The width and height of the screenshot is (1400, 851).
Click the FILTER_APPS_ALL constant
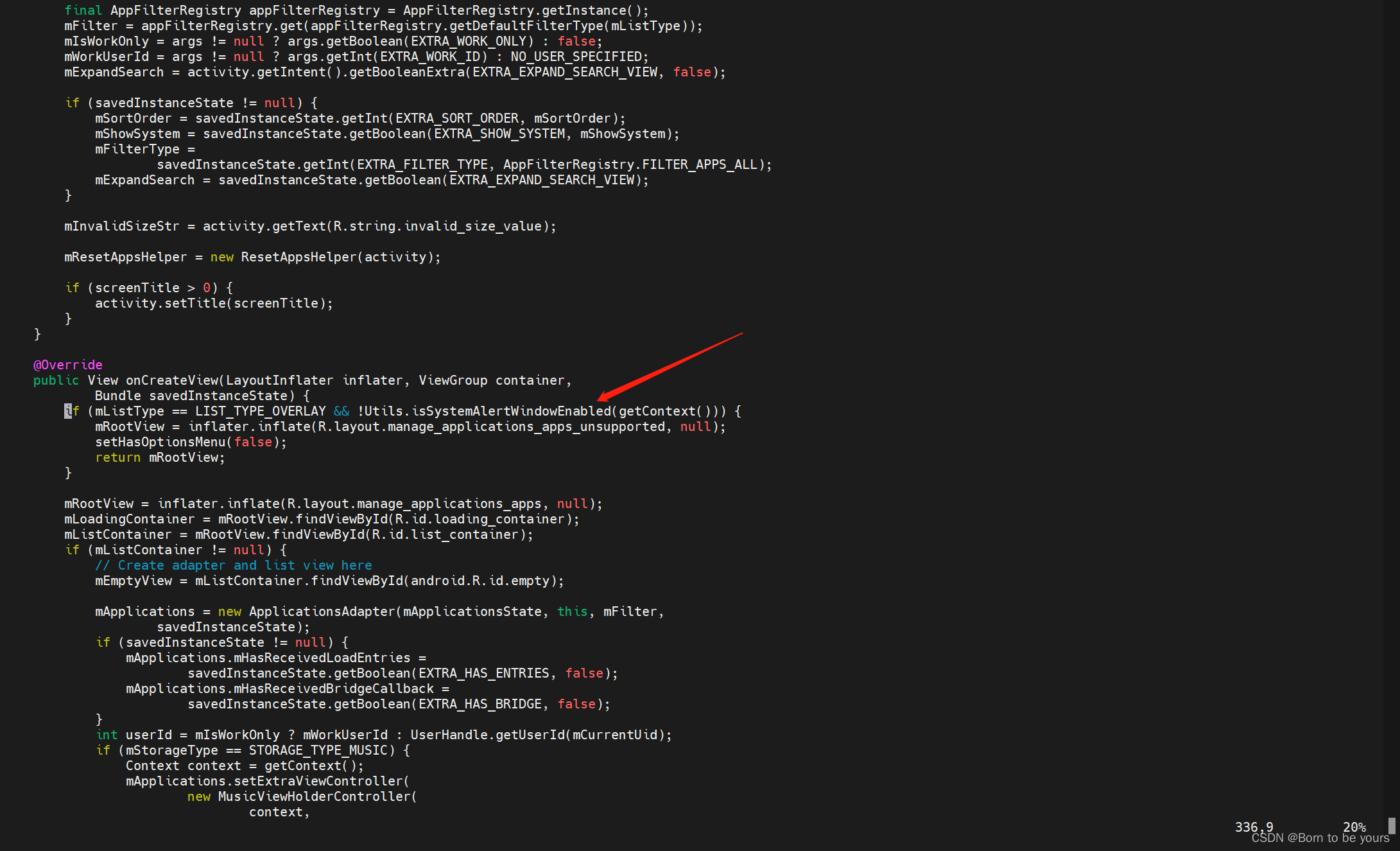pos(700,164)
